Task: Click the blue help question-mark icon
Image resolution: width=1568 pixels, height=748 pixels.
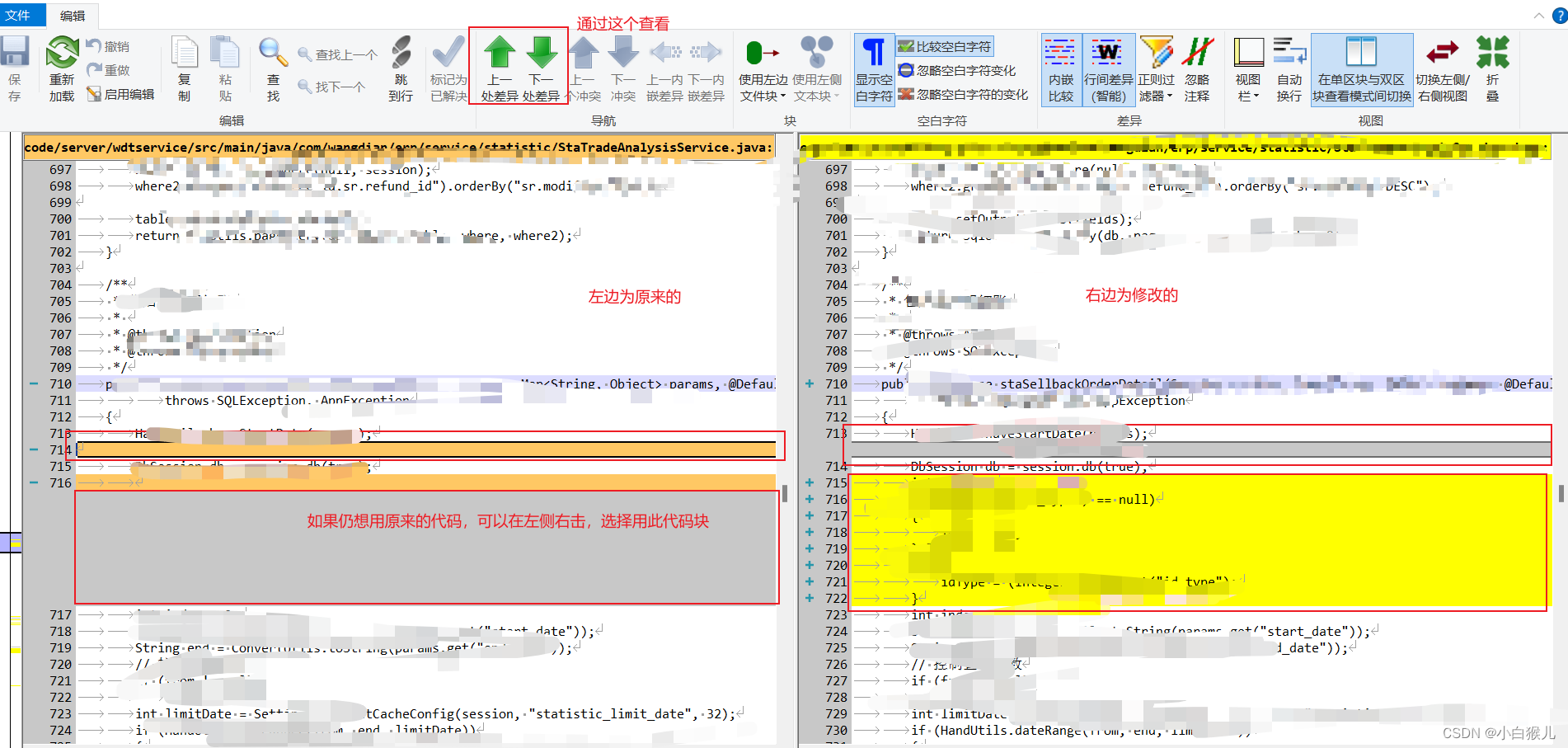Action: [1561, 15]
